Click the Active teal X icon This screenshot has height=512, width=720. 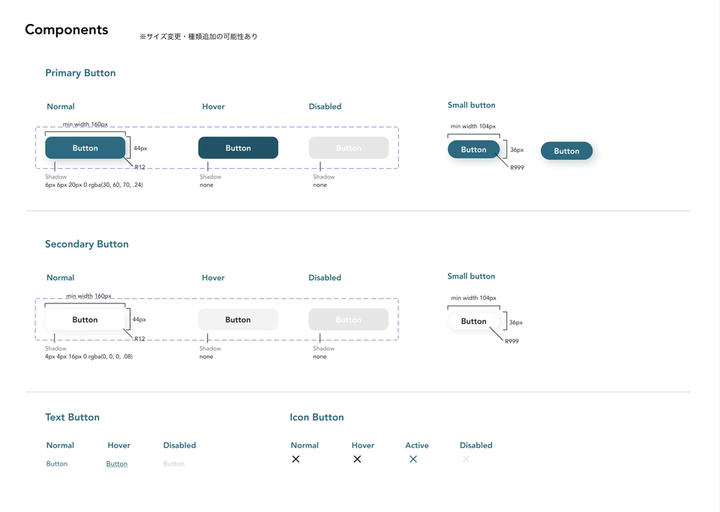pos(413,459)
